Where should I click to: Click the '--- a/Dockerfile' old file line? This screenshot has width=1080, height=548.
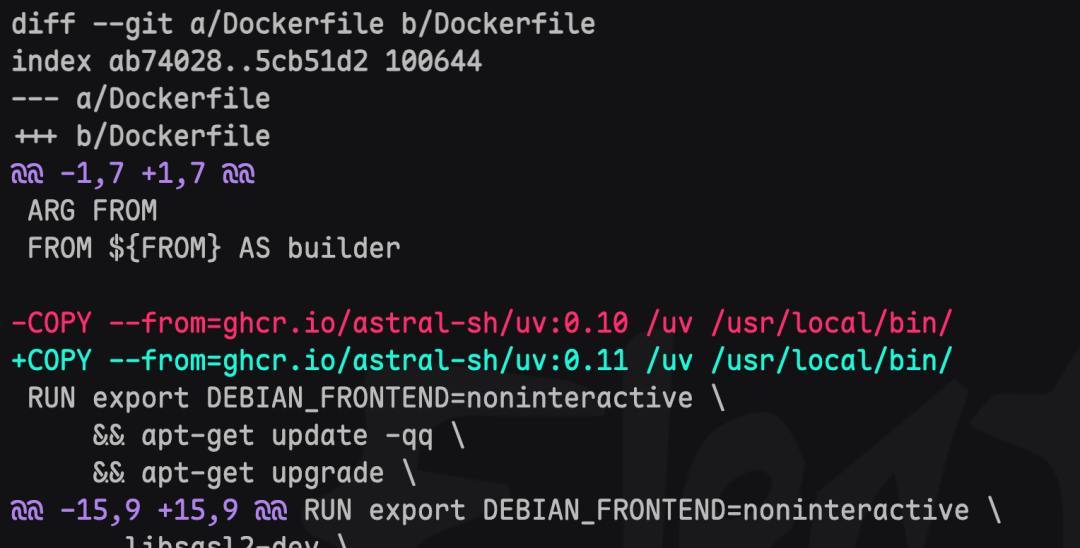tap(141, 98)
